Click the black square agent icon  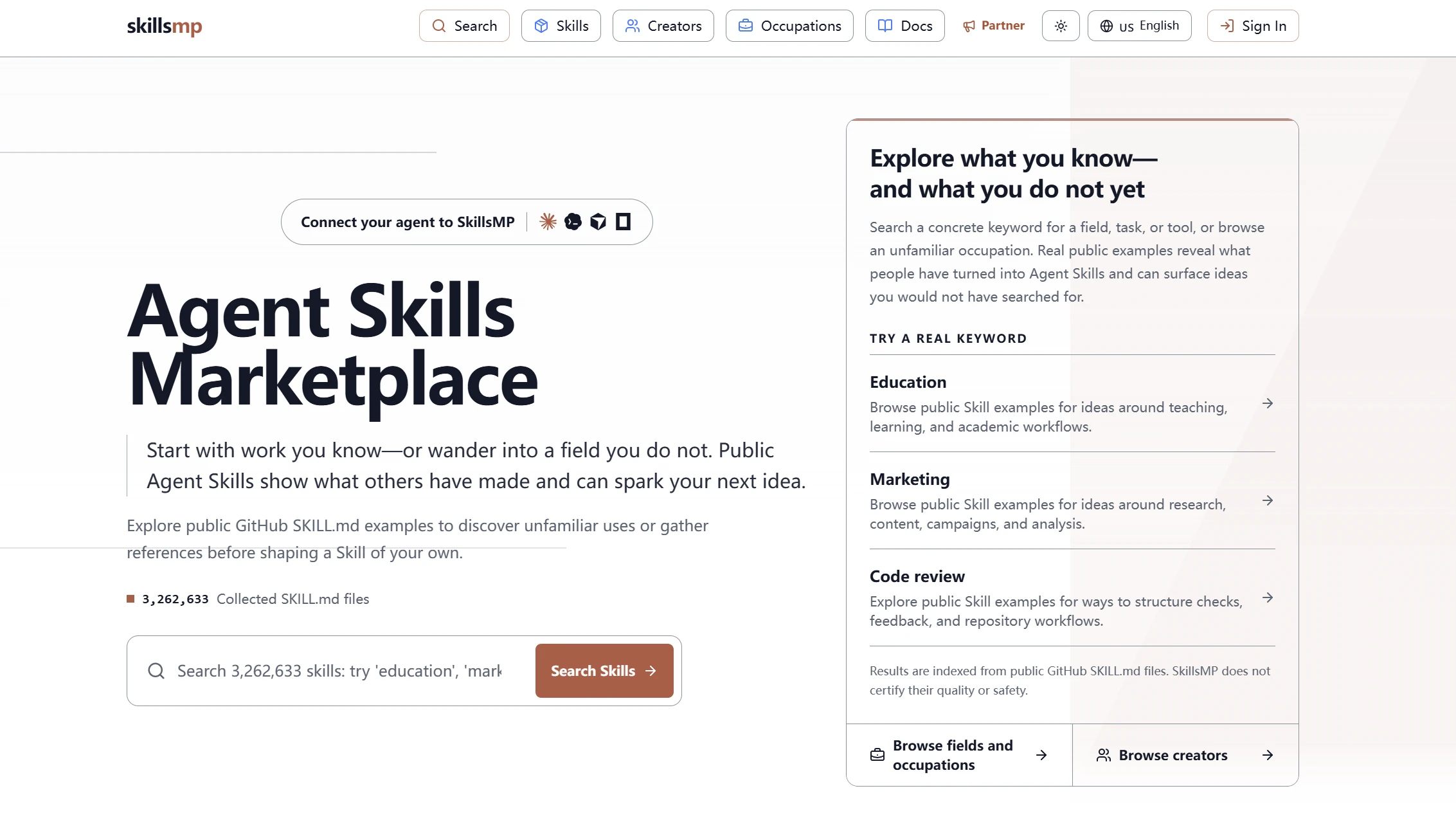click(623, 222)
